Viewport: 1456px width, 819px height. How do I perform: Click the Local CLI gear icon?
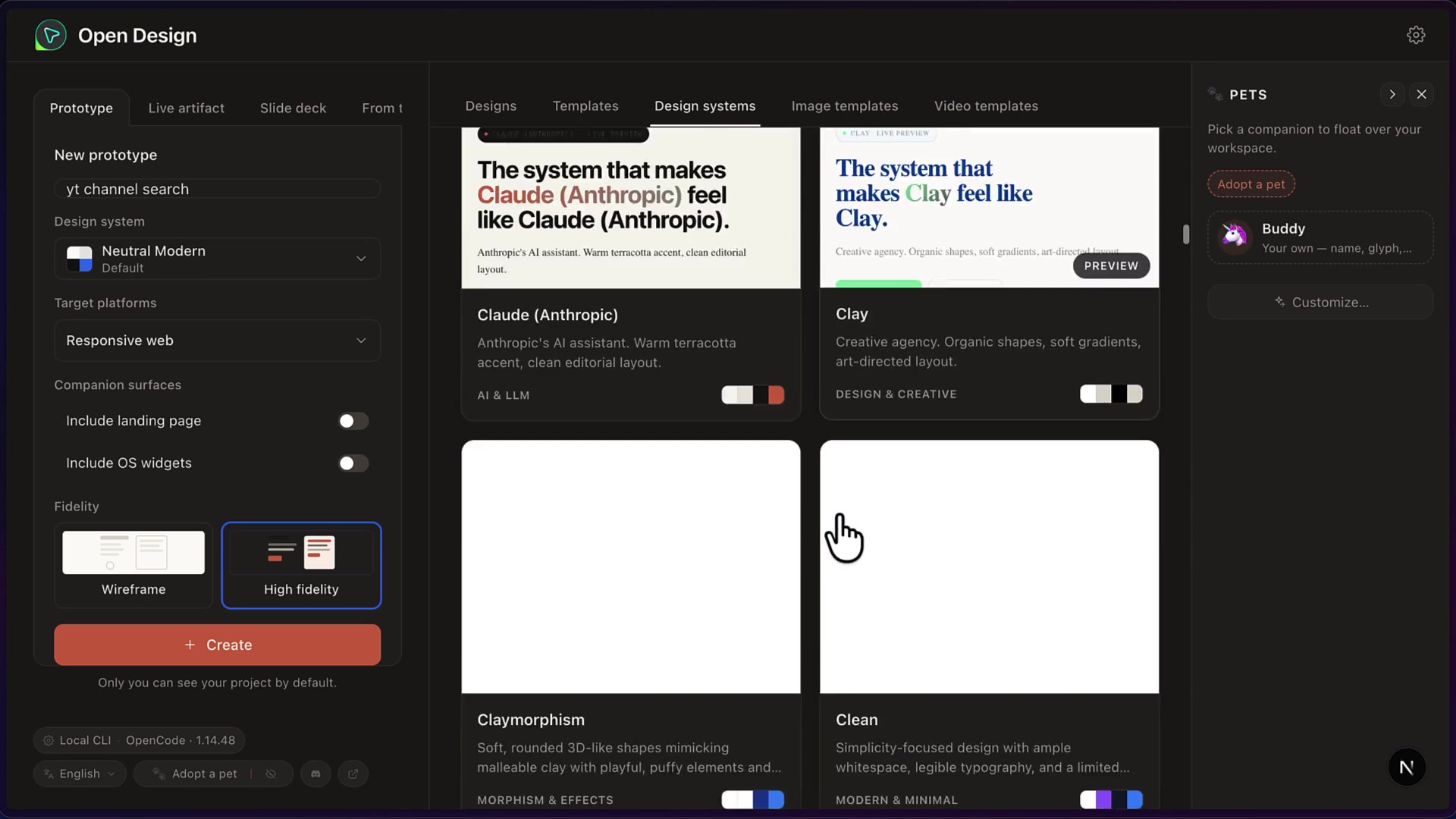coord(49,740)
